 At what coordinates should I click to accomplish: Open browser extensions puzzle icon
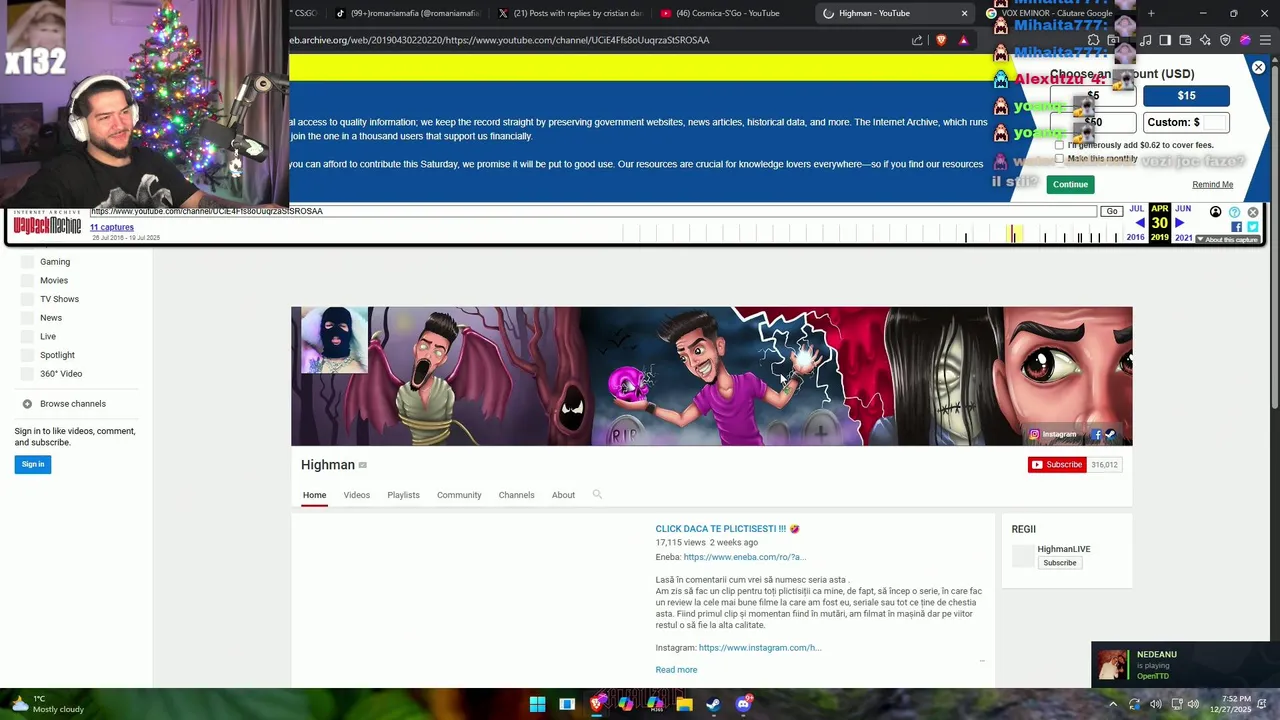point(1093,40)
